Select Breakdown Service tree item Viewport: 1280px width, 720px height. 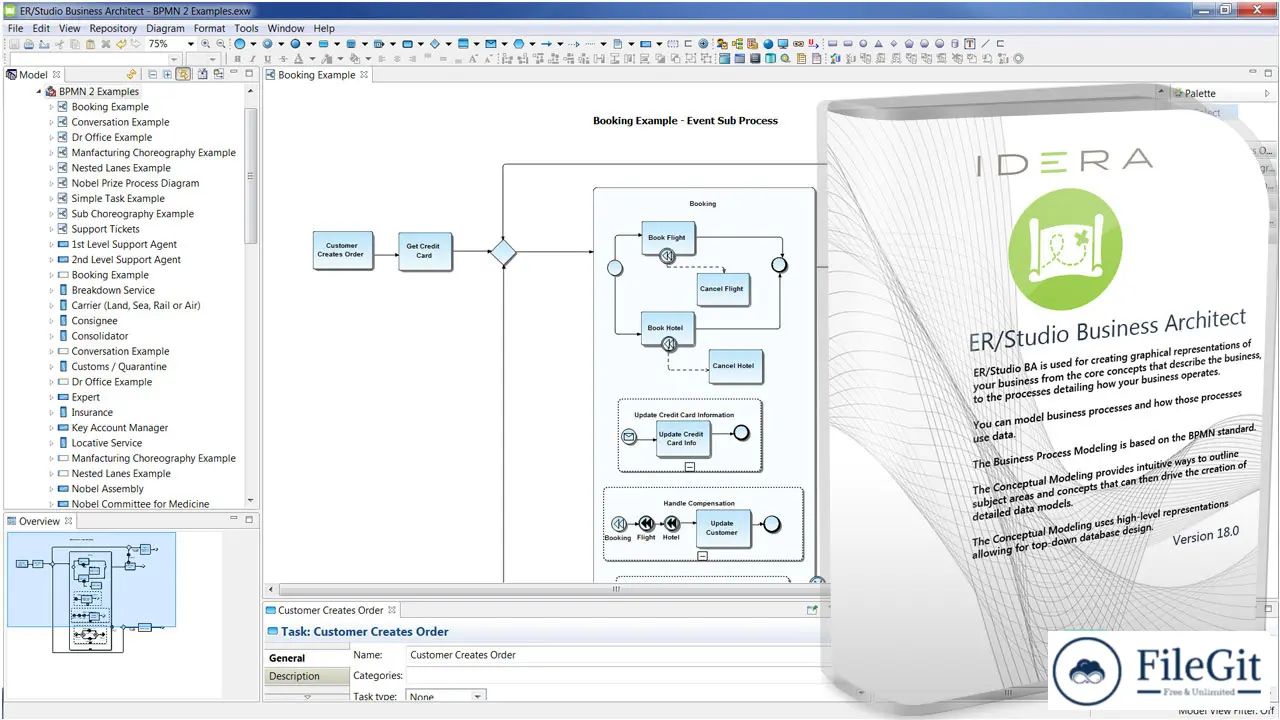pos(113,291)
